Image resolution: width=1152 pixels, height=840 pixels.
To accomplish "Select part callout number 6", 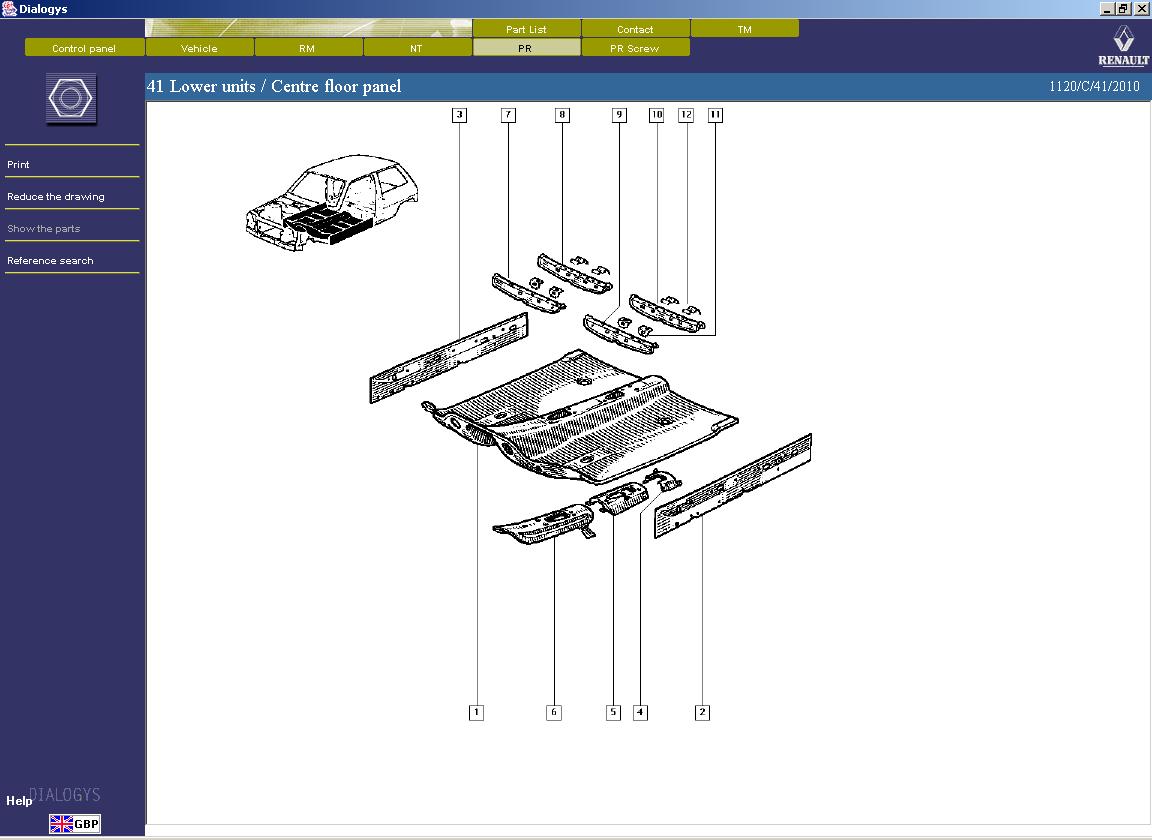I will pyautogui.click(x=554, y=712).
